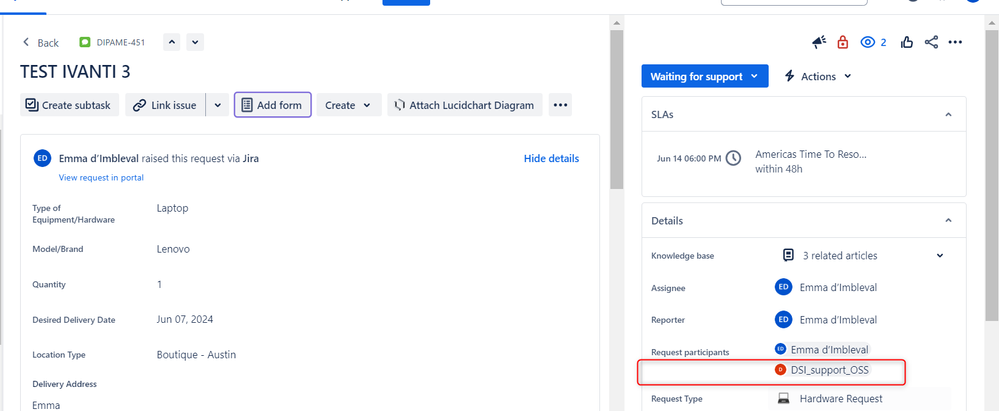Viewport: 999px width, 411px height.
Task: Click the SLA clock icon
Action: (x=733, y=157)
